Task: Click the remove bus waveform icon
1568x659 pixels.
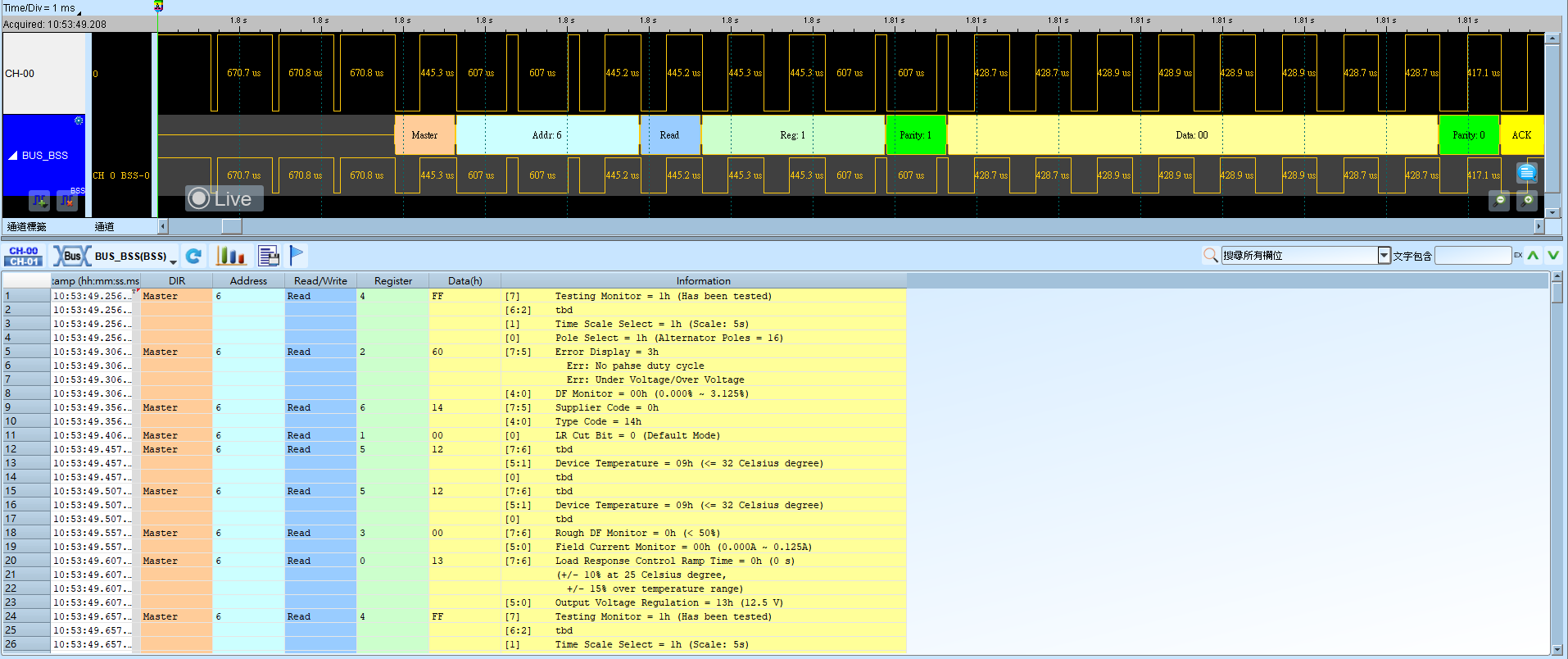Action: click(x=67, y=199)
